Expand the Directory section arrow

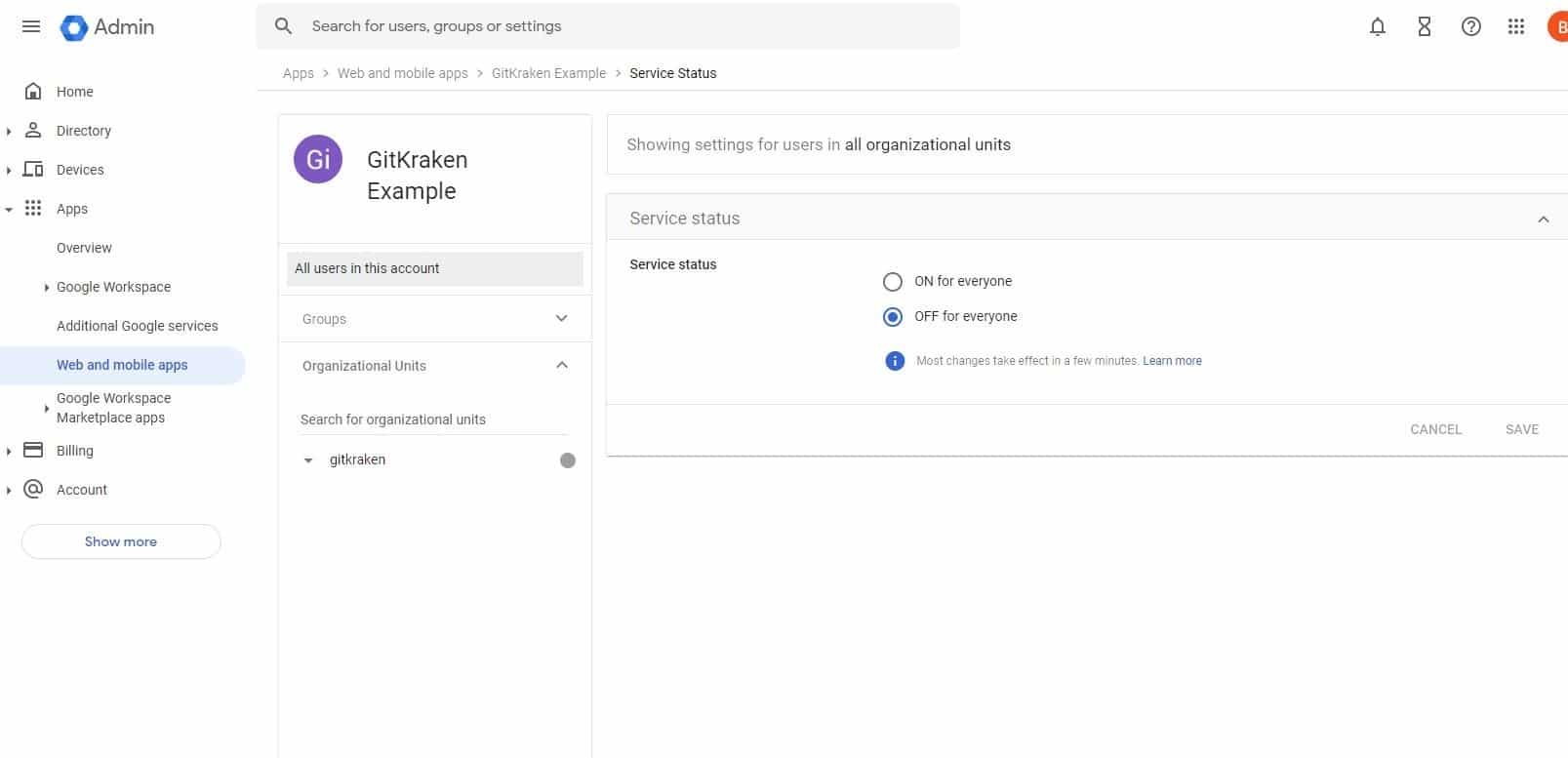9,131
